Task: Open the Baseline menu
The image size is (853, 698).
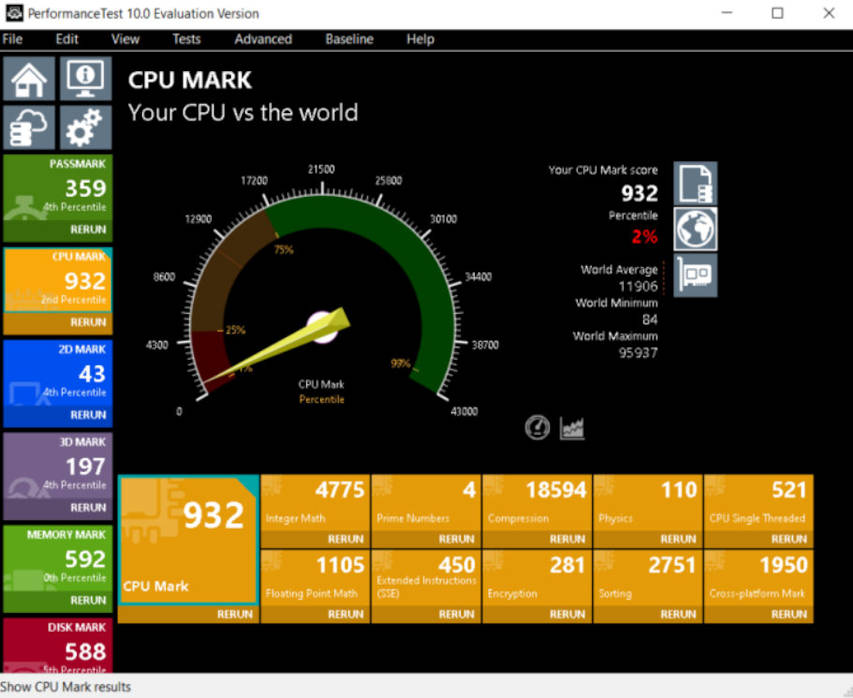Action: point(349,39)
